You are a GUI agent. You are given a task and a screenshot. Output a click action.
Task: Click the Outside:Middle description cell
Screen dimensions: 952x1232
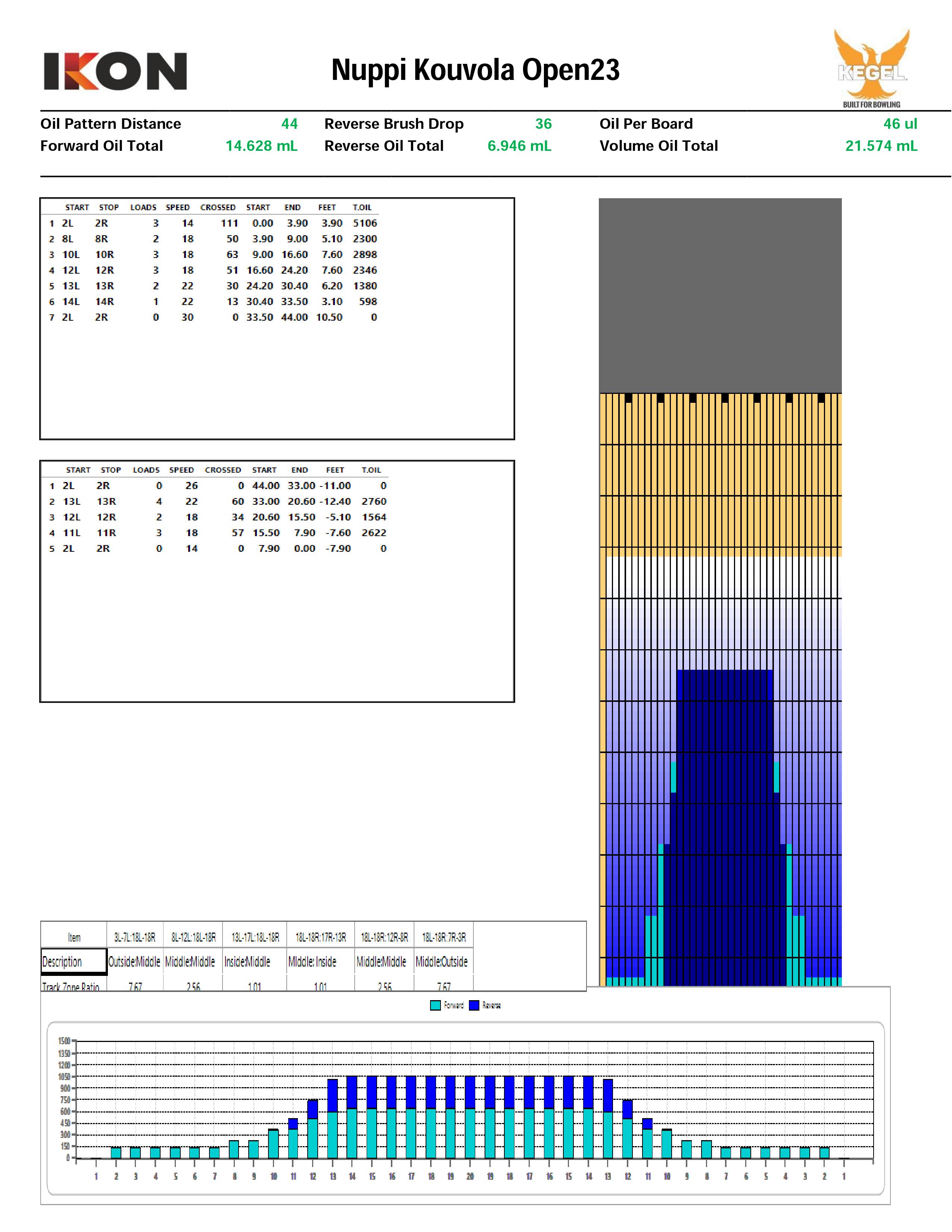pos(134,962)
